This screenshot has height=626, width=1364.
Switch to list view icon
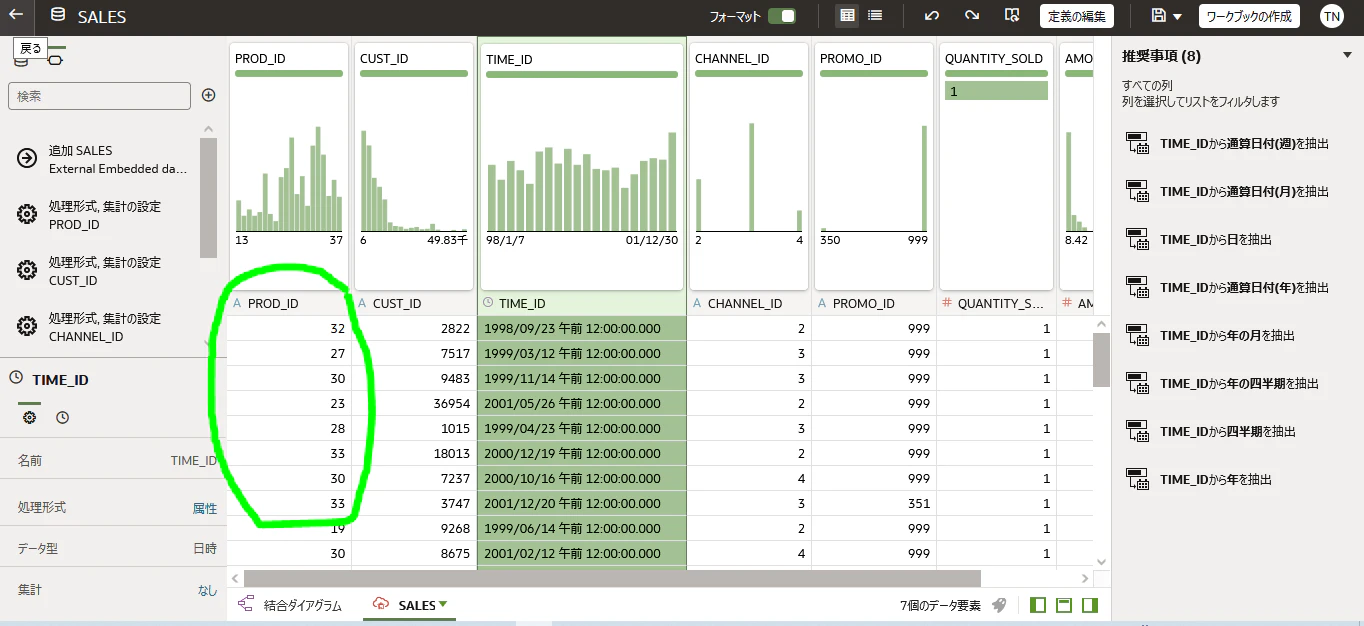875,16
